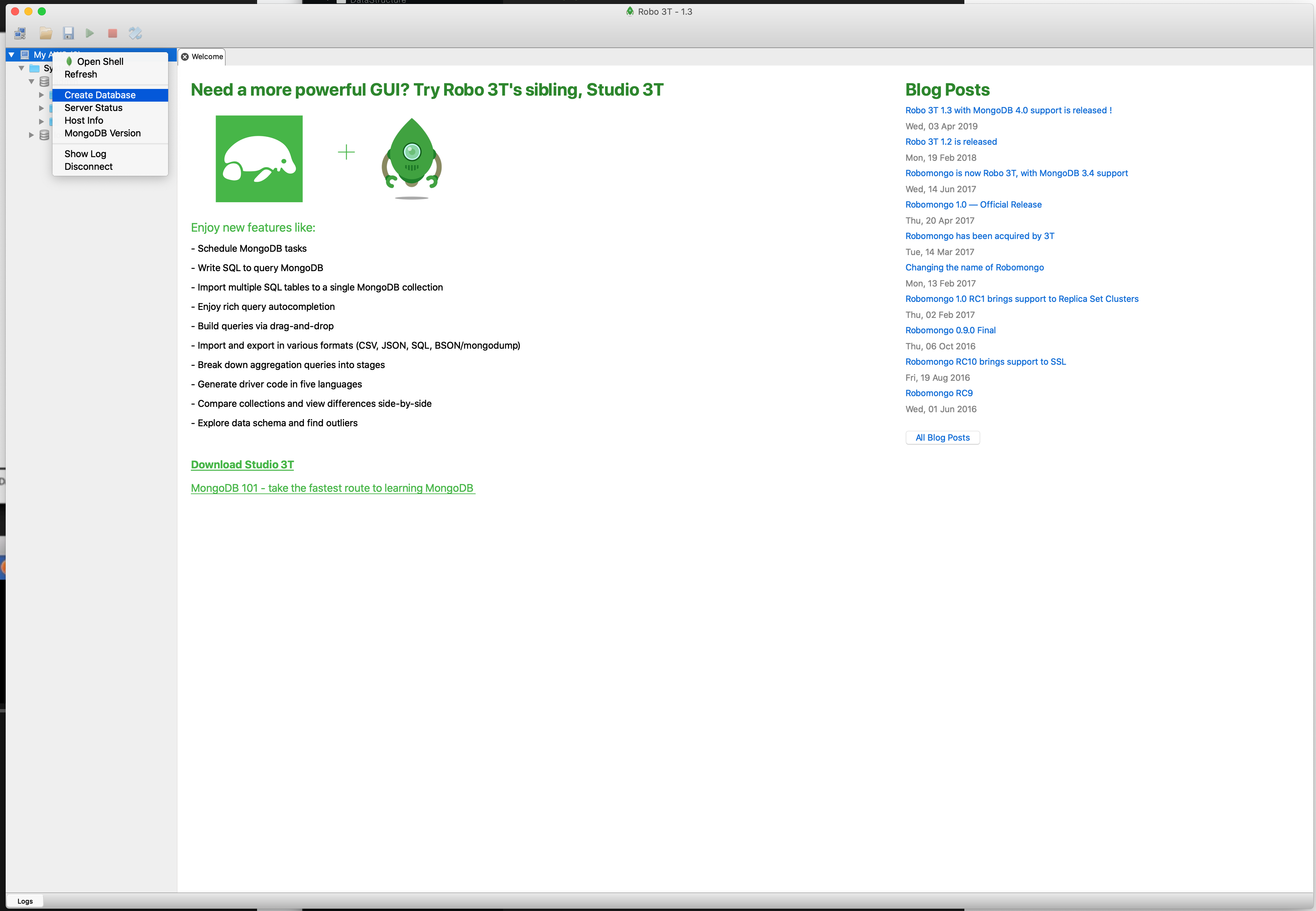Collapse the My AWS connection tree node

coord(11,55)
